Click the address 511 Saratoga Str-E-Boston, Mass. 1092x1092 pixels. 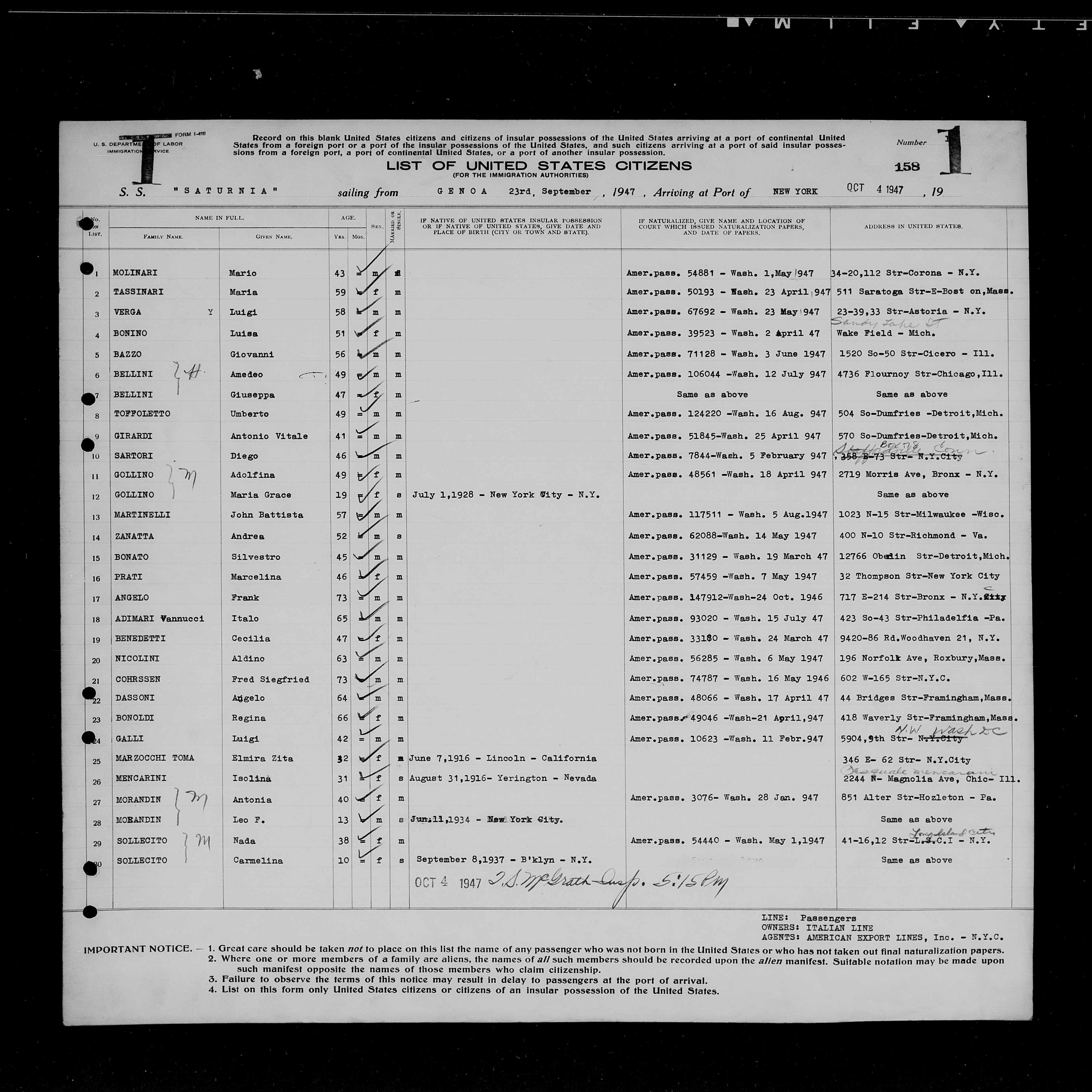coord(925,292)
